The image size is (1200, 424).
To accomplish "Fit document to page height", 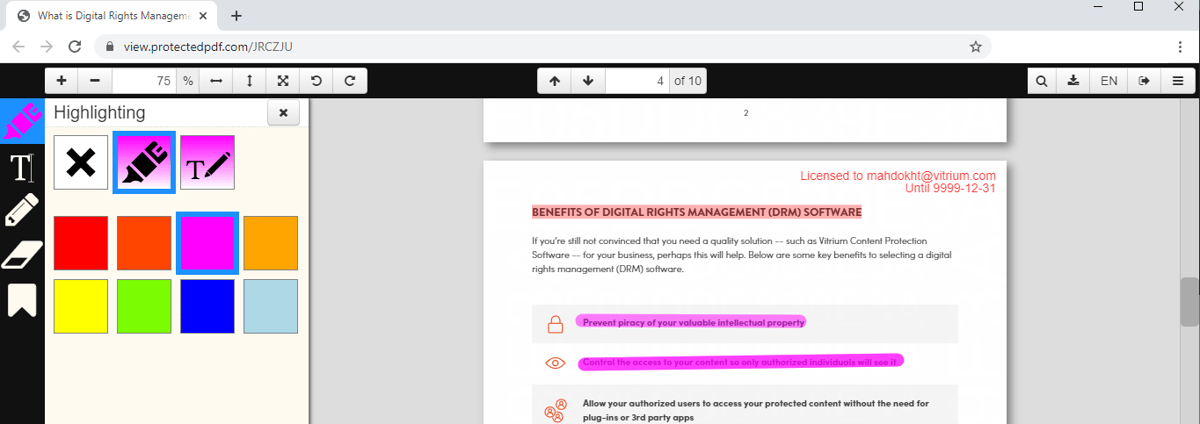I will [x=249, y=81].
